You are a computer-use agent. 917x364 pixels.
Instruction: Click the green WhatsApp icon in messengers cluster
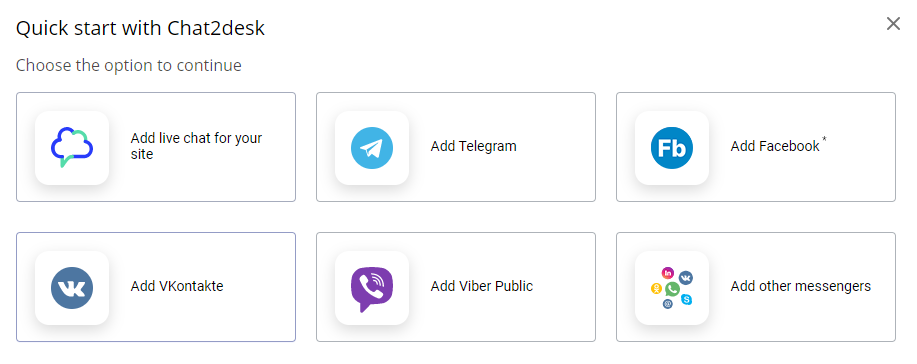tap(672, 289)
